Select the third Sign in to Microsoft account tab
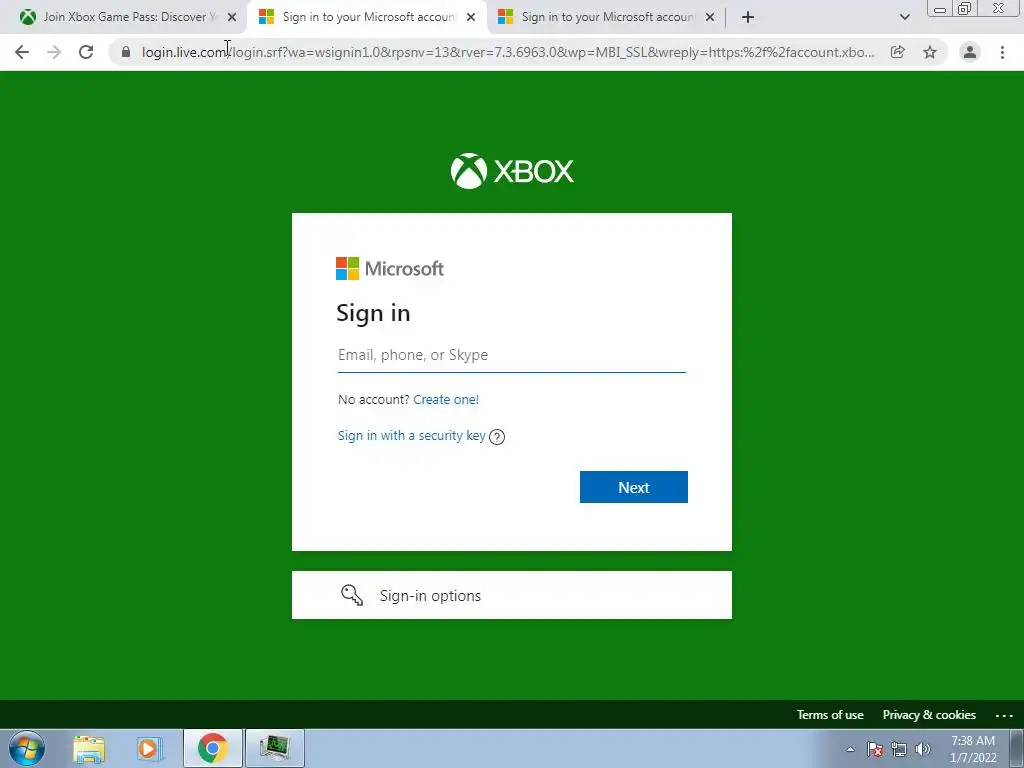The width and height of the screenshot is (1024, 768). tap(606, 17)
